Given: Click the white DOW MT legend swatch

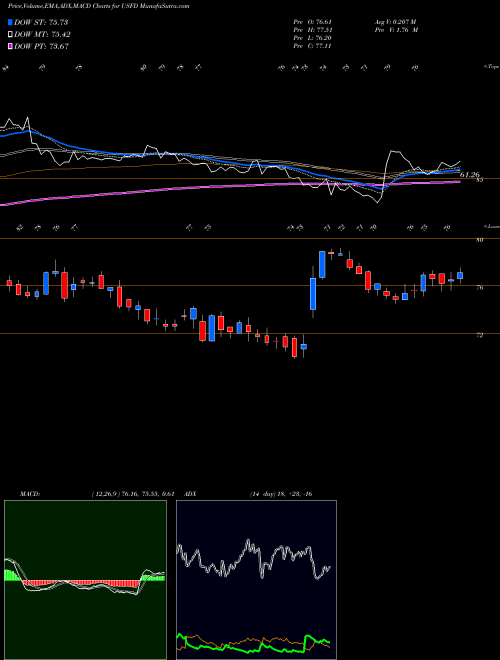Looking at the screenshot, I should (11, 35).
